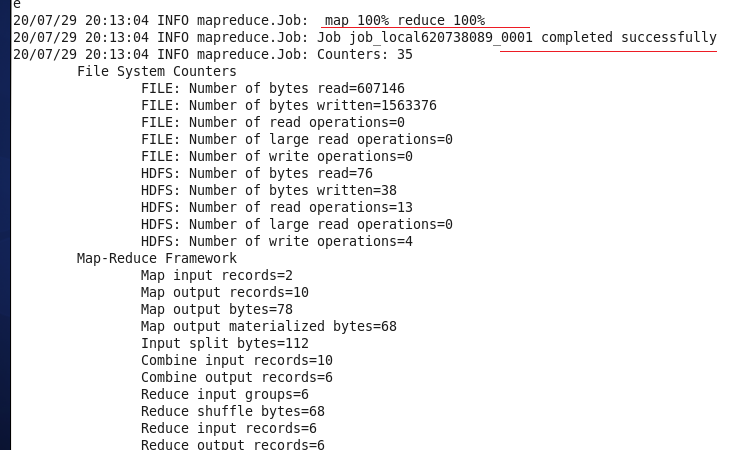This screenshot has width=747, height=450.
Task: Click the 'map 100% reduce 100%' progress text
Action: click(x=404, y=20)
